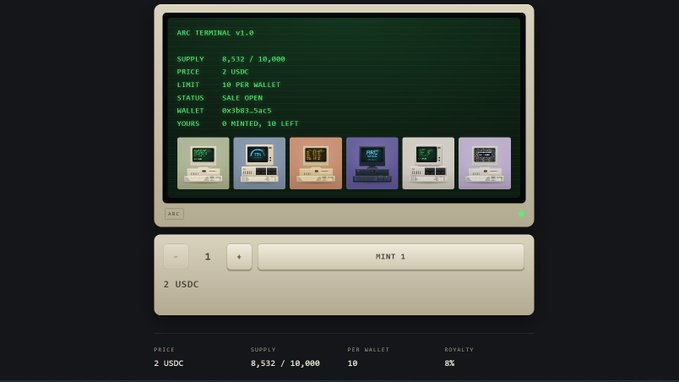
Task: Click terminal text '0 MINTED, 10 LEFT'
Action: [260, 124]
